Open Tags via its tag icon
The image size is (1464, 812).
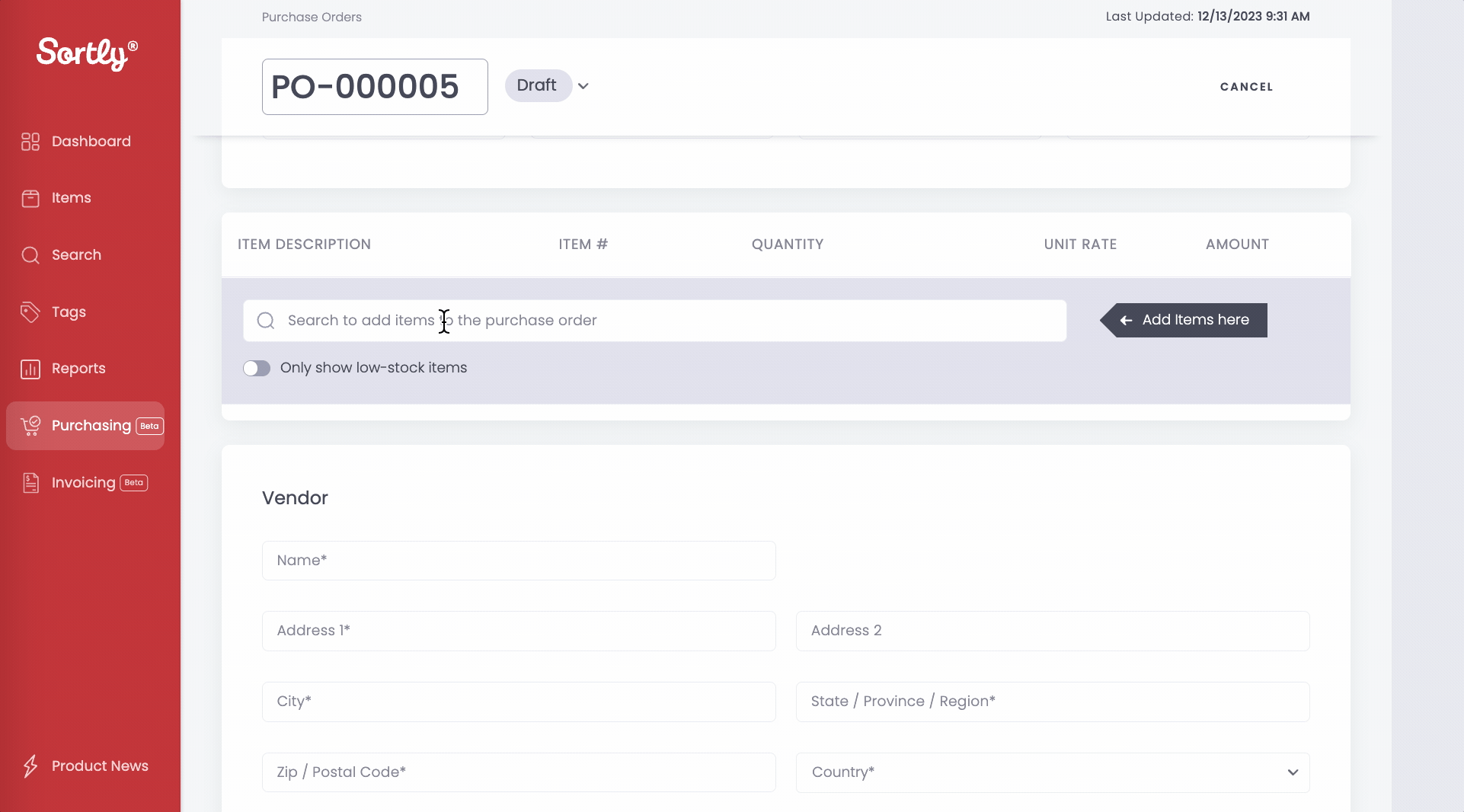(x=30, y=312)
